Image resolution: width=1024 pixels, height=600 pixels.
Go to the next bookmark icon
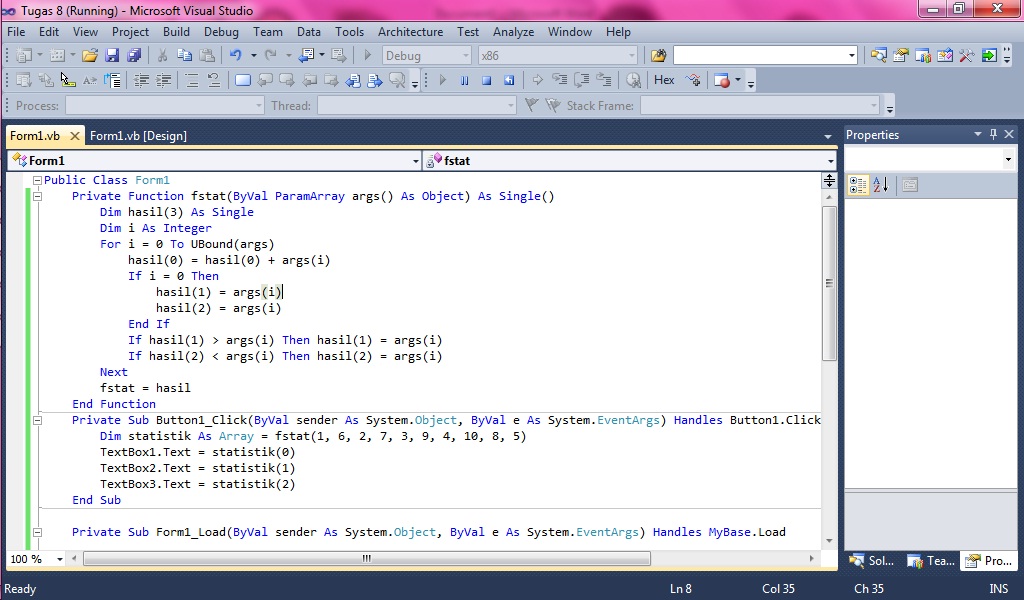[x=287, y=80]
